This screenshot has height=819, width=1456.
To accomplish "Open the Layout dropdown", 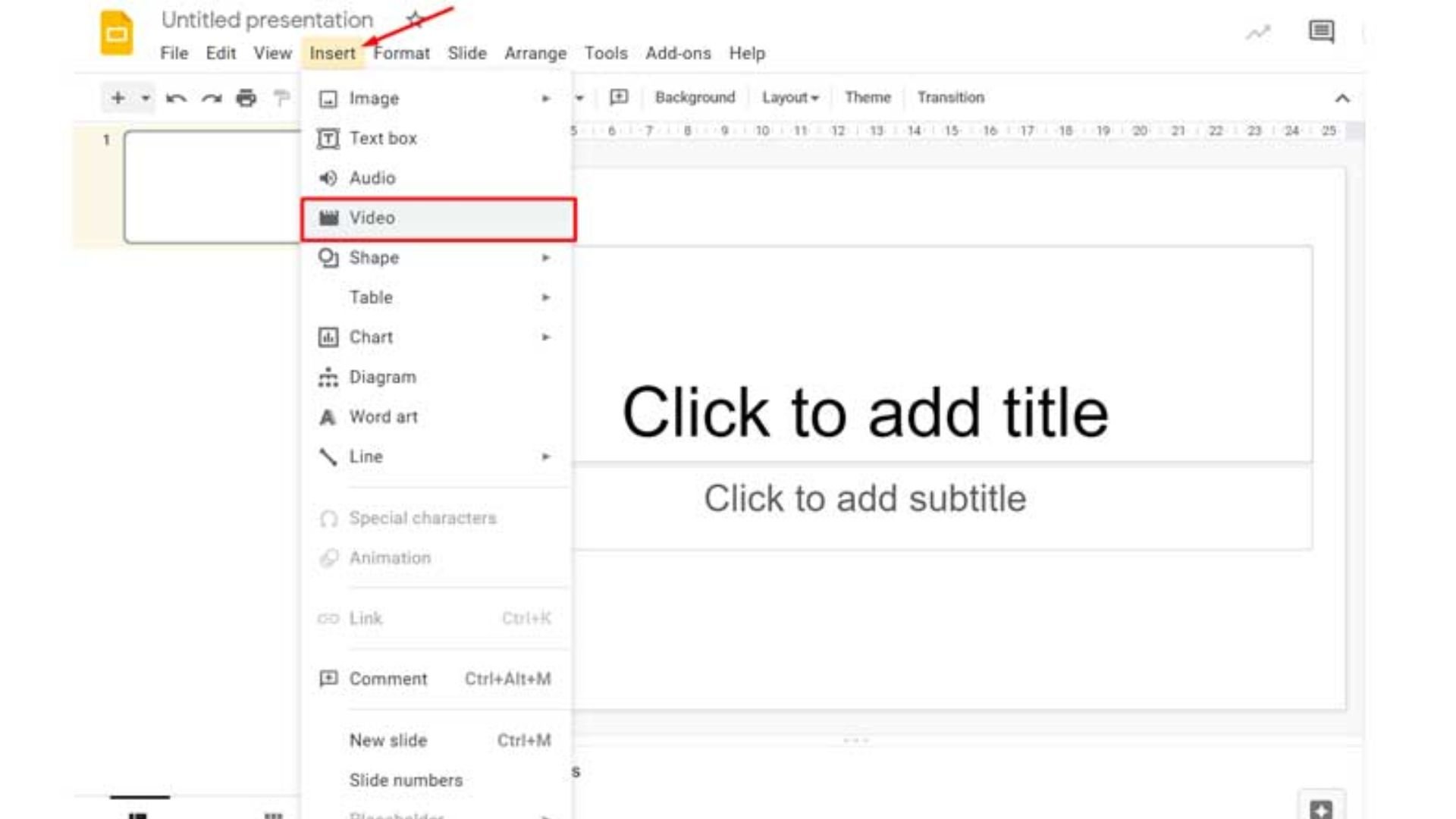I will 790,97.
